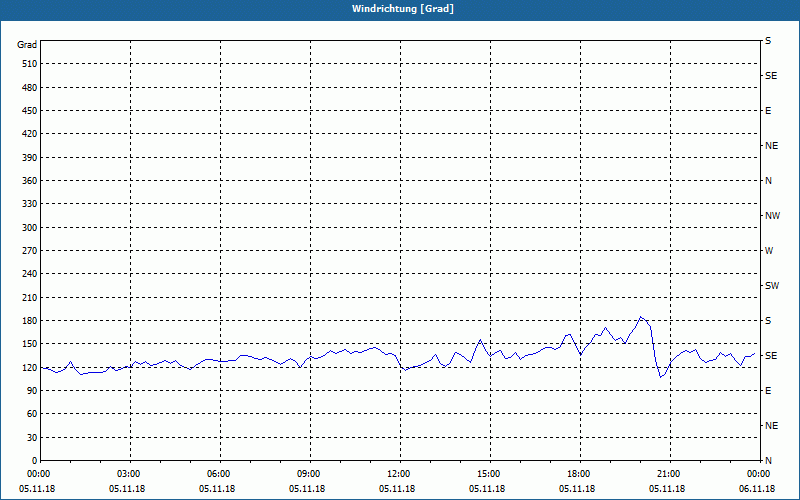Click the 09:00 time axis label
Screen dimensions: 800x500
point(310,474)
